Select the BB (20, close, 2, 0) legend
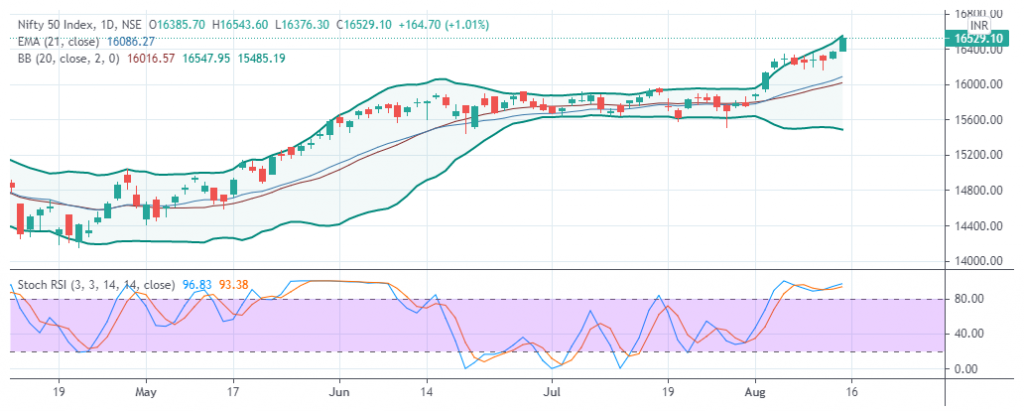1024x411 pixels. pyautogui.click(x=60, y=59)
